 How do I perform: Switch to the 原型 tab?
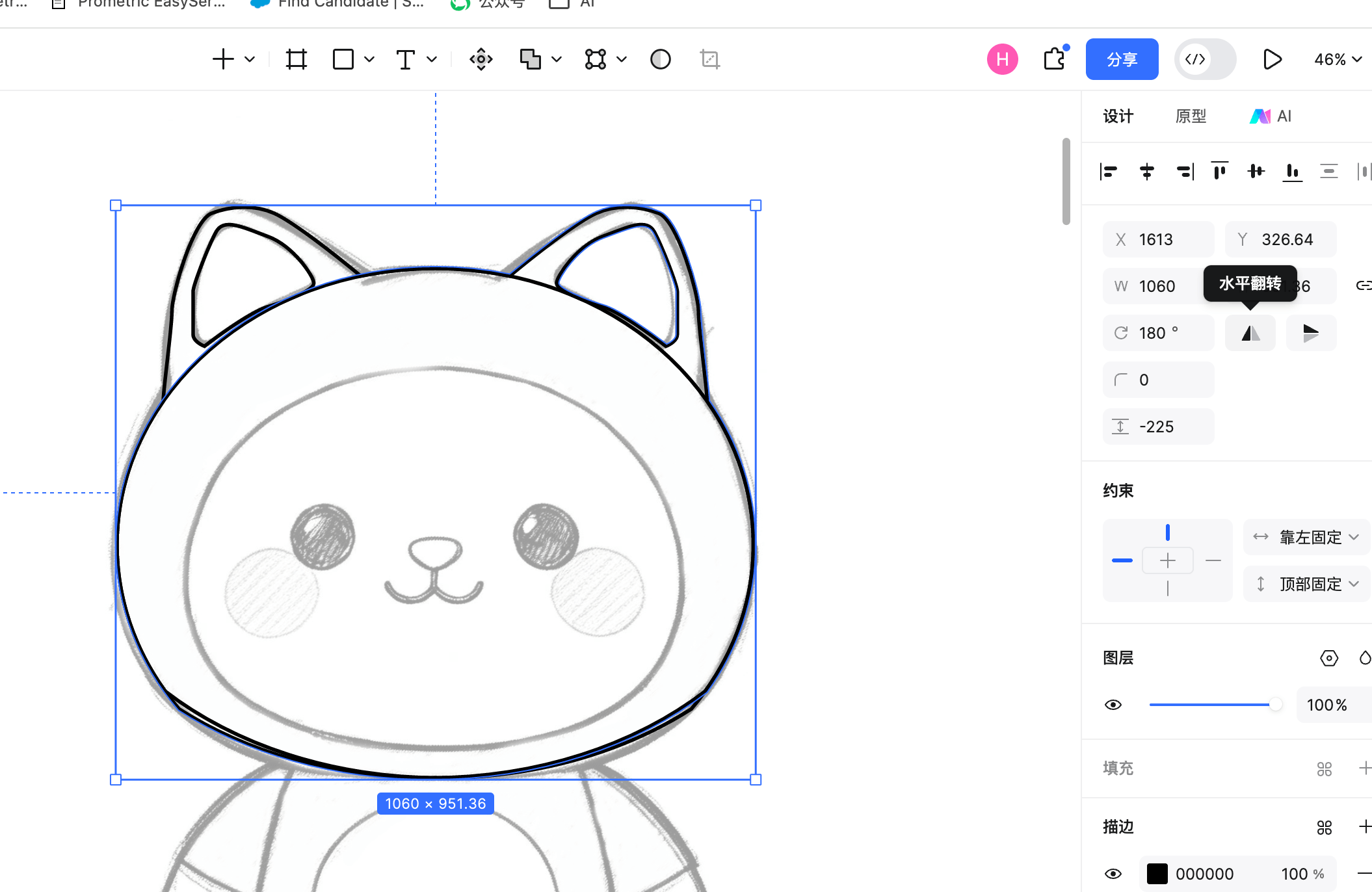tap(1191, 116)
